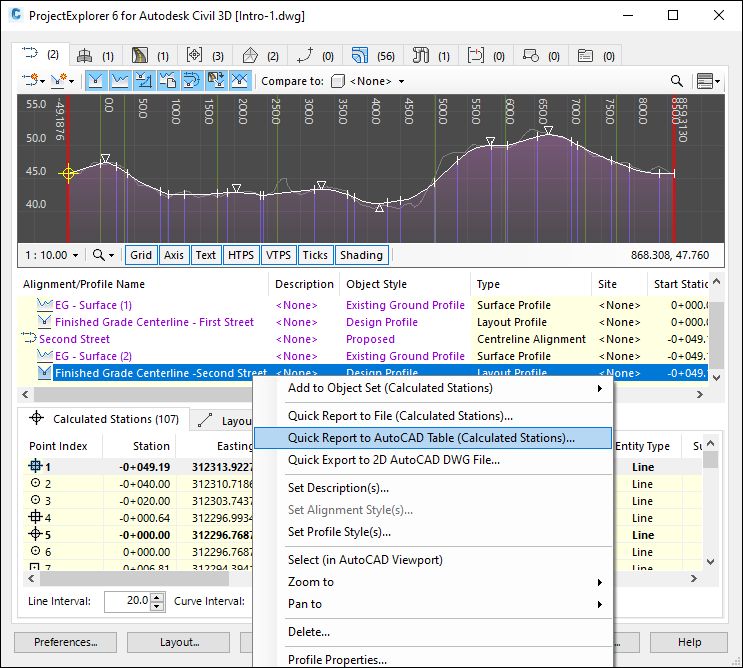Choose Set Description(s) in the context menu
Viewport: 743px width, 668px height.
[433, 488]
